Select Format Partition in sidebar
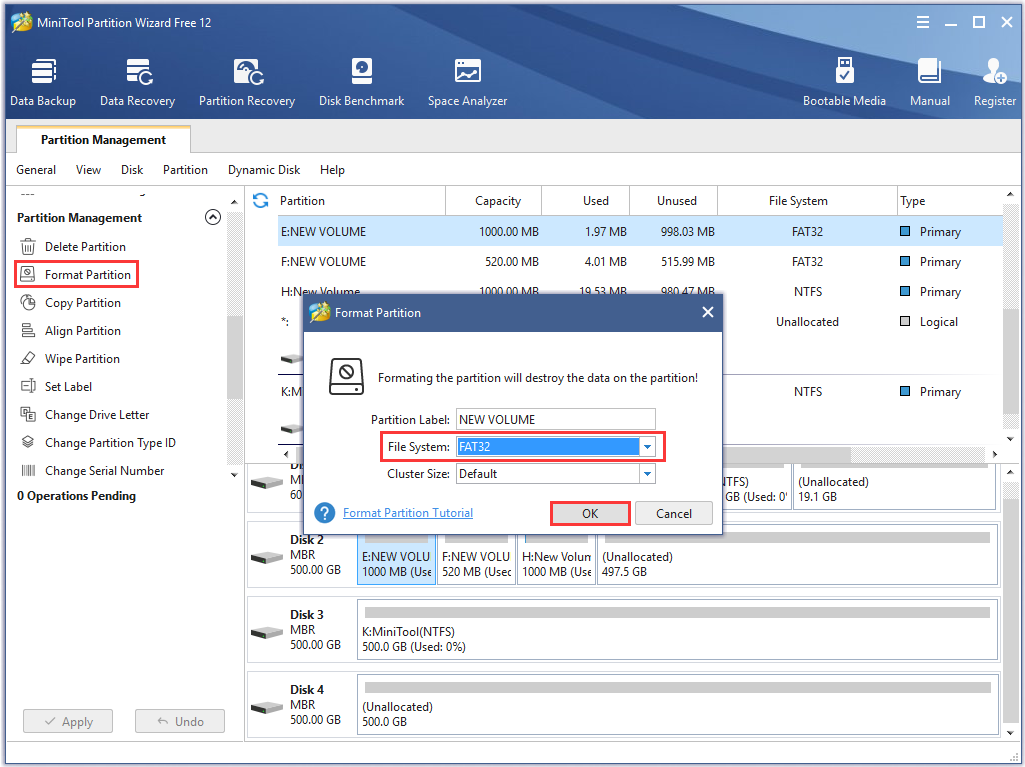The image size is (1025, 767). (x=76, y=275)
